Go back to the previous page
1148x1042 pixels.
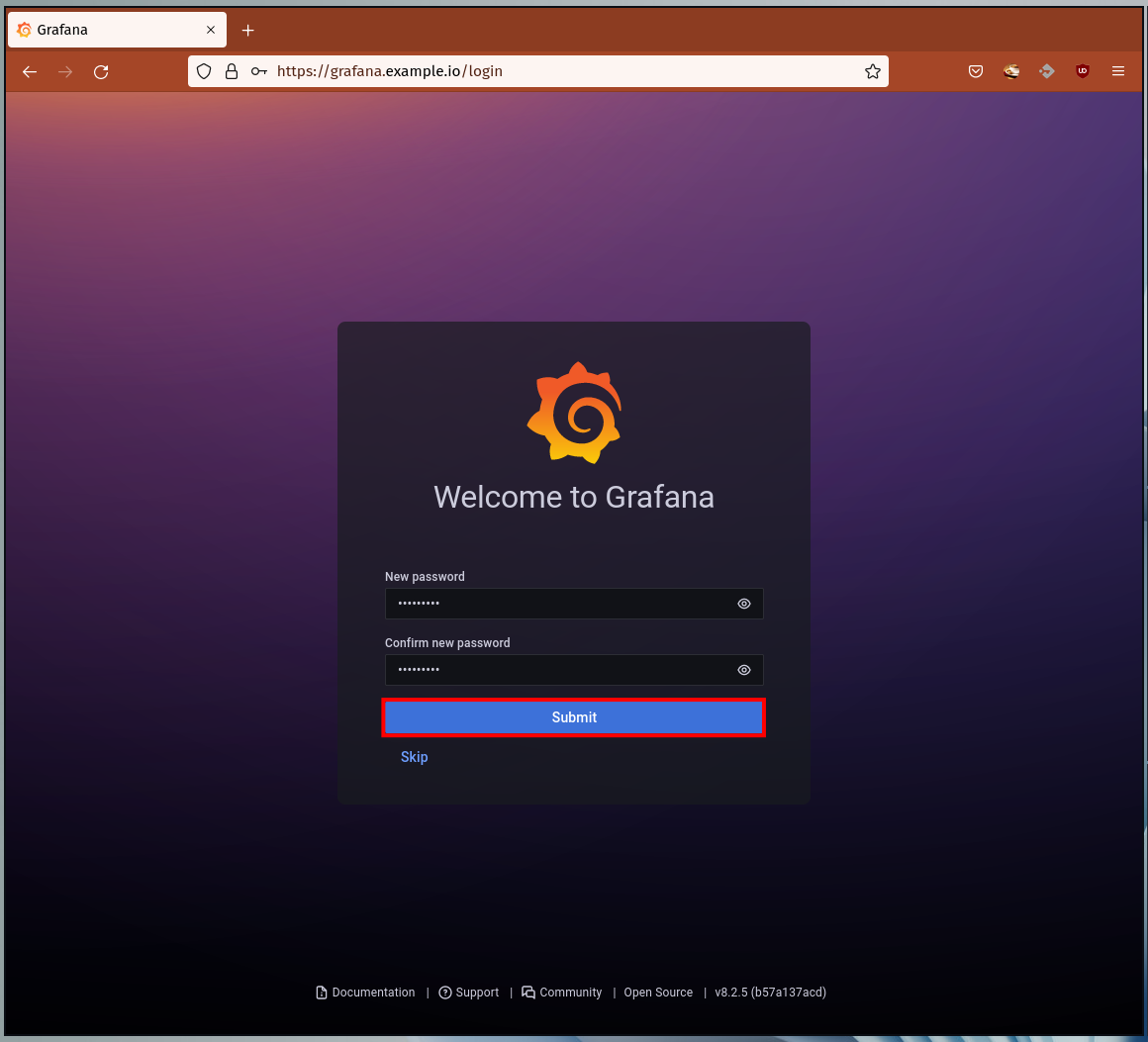30,72
